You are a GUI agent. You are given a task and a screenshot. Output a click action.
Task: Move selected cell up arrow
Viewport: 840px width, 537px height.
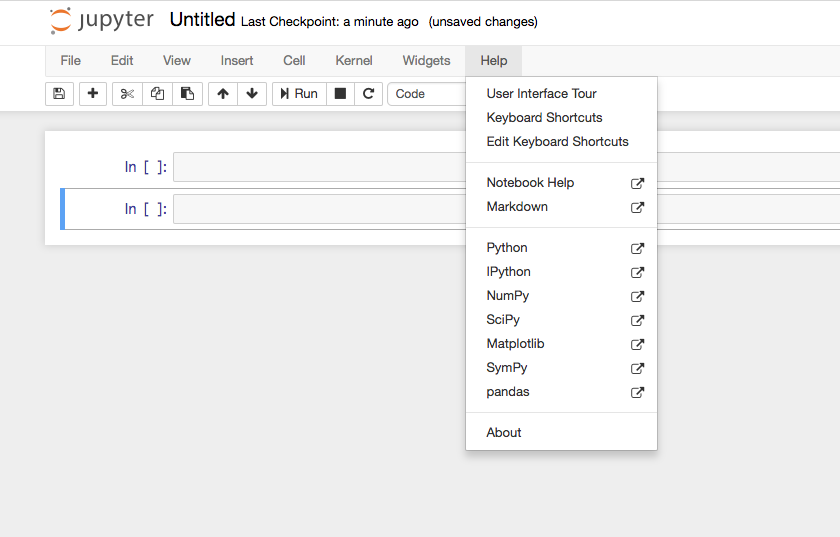coord(223,94)
